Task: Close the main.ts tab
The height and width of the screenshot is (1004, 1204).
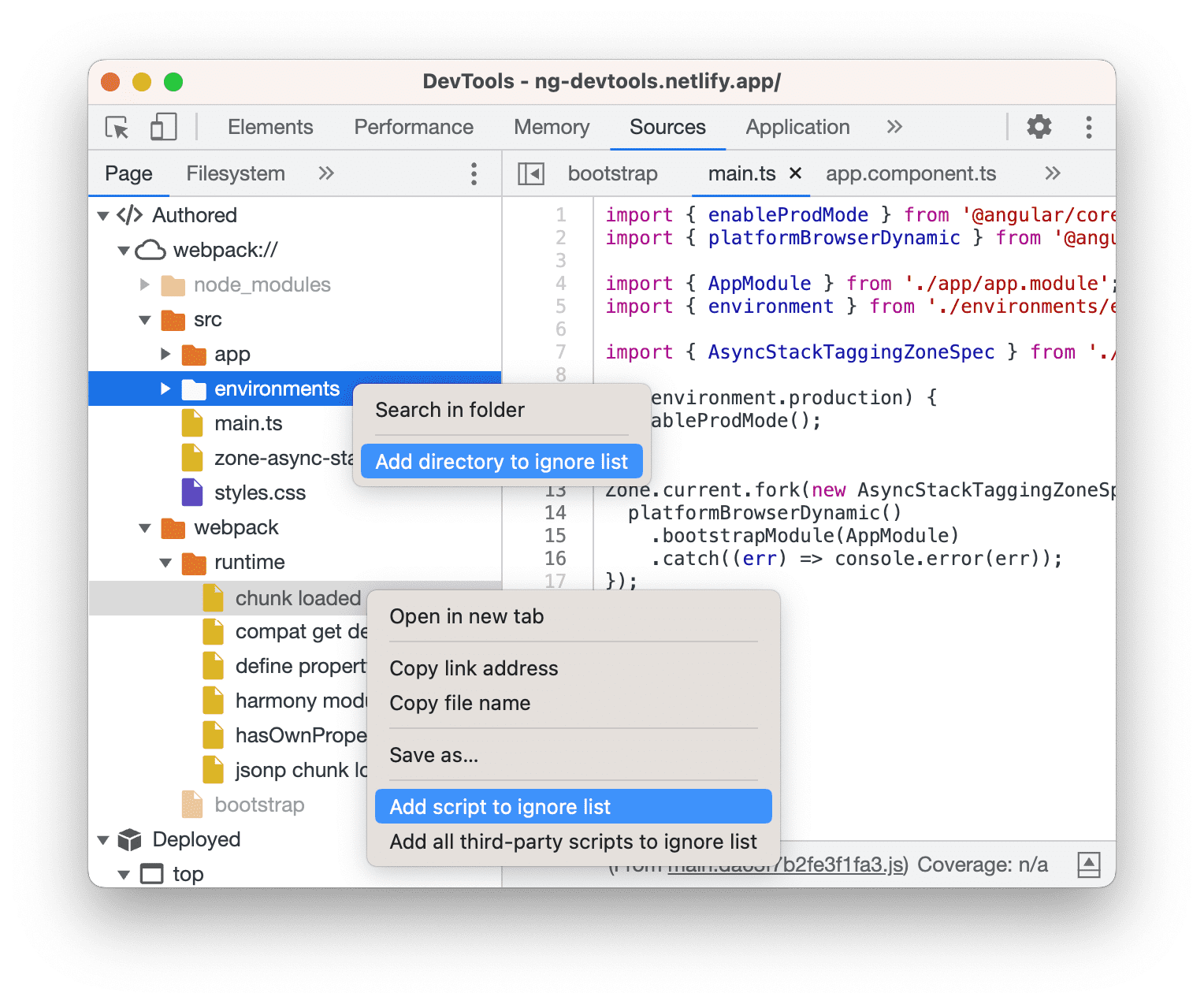Action: point(795,173)
